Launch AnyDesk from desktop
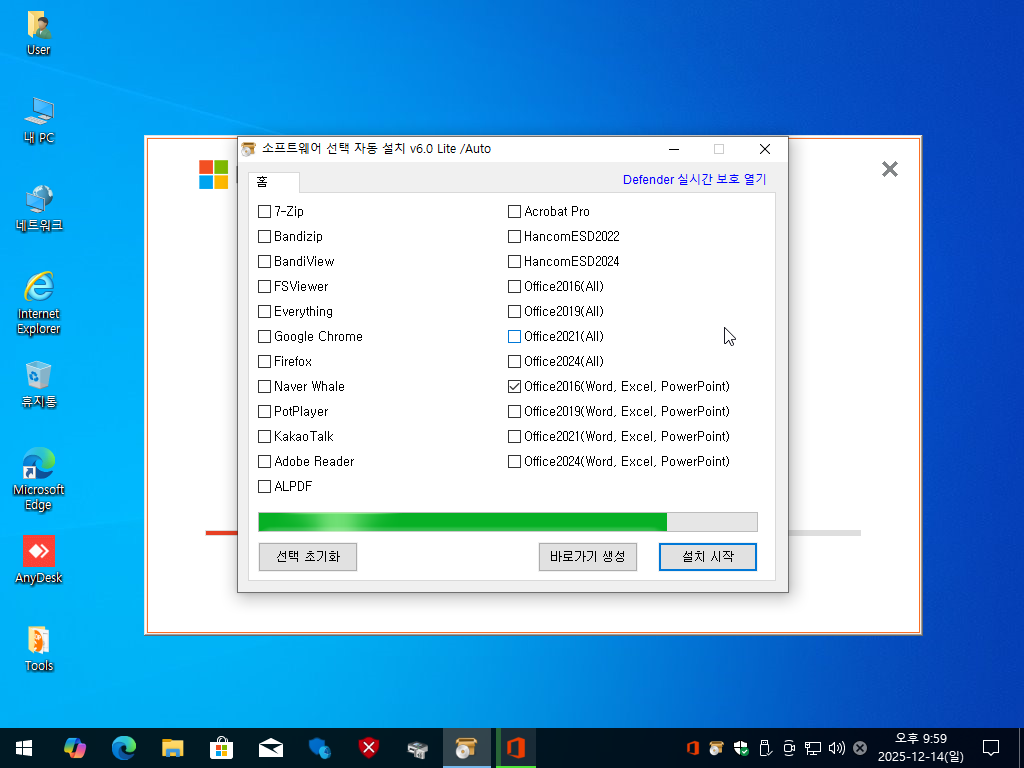Screen dimensions: 1024x768 (39, 560)
